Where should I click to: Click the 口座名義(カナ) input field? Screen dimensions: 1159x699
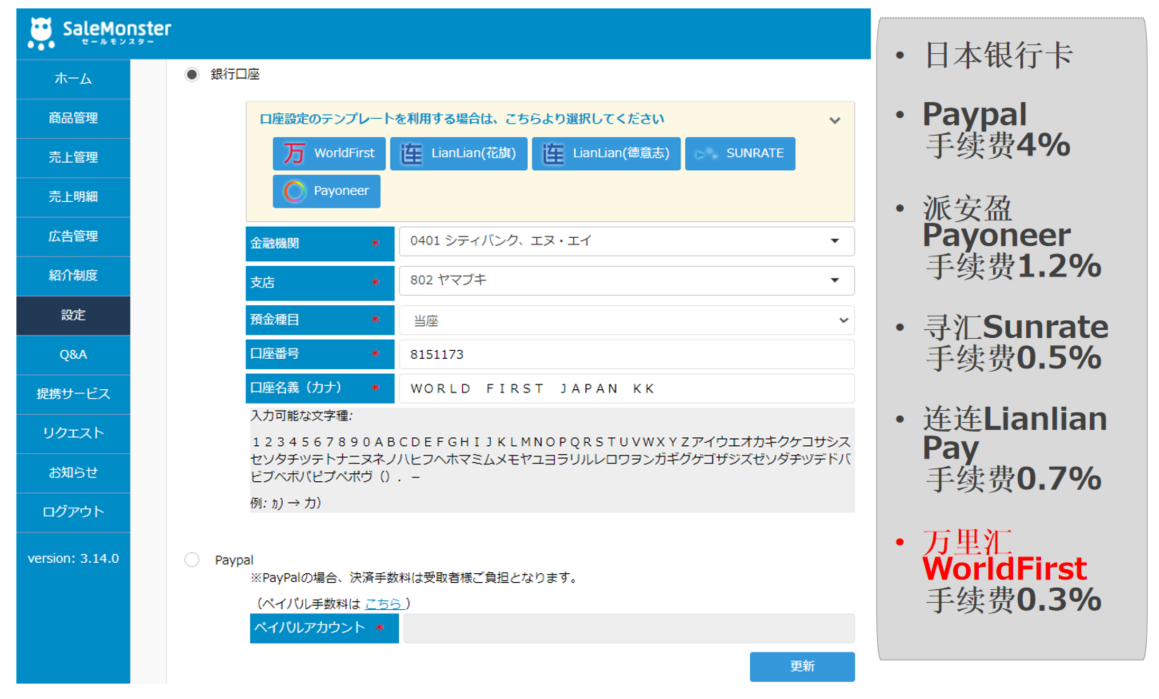pyautogui.click(x=627, y=389)
